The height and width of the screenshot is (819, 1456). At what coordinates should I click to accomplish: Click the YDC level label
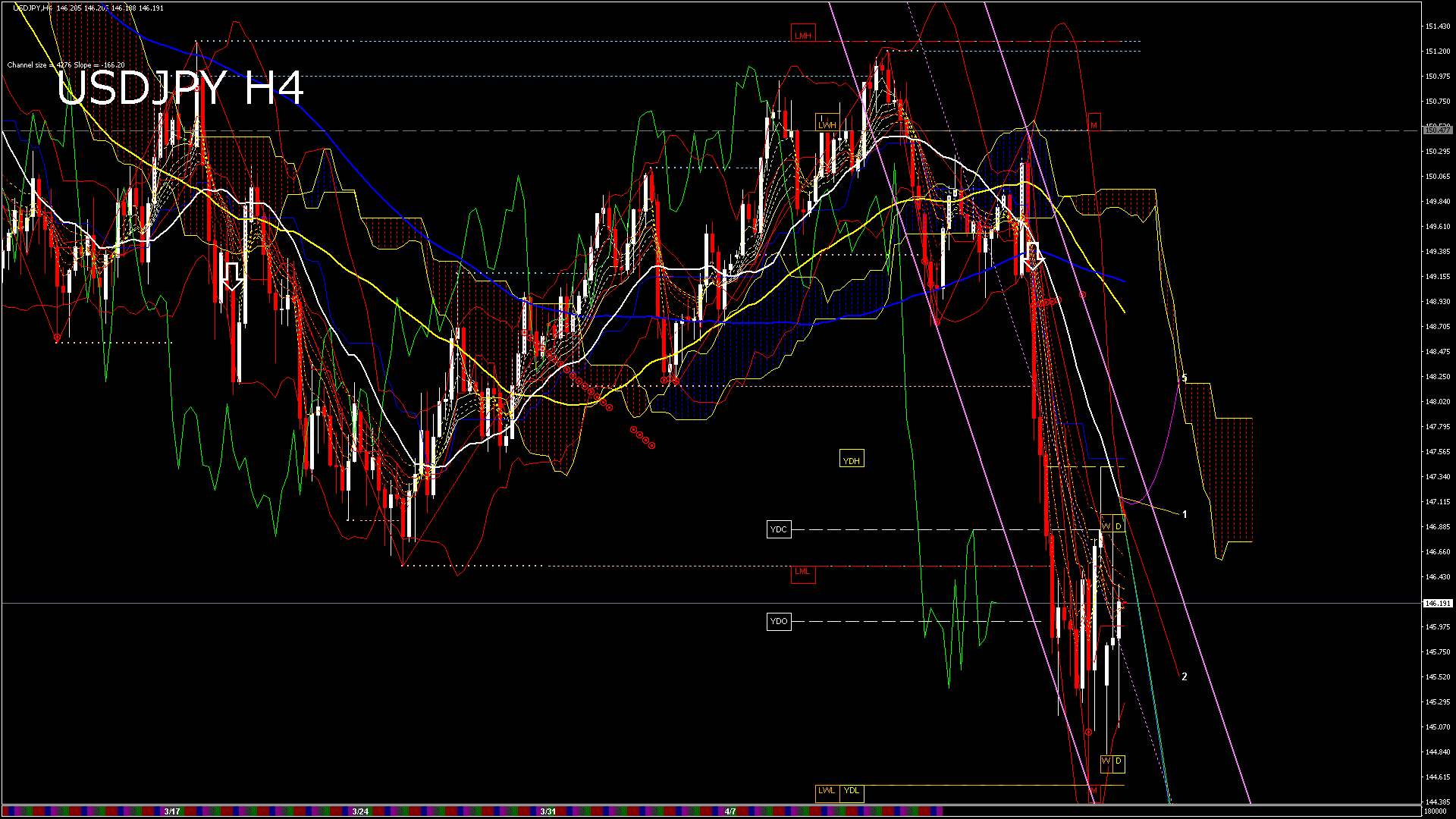click(x=779, y=529)
